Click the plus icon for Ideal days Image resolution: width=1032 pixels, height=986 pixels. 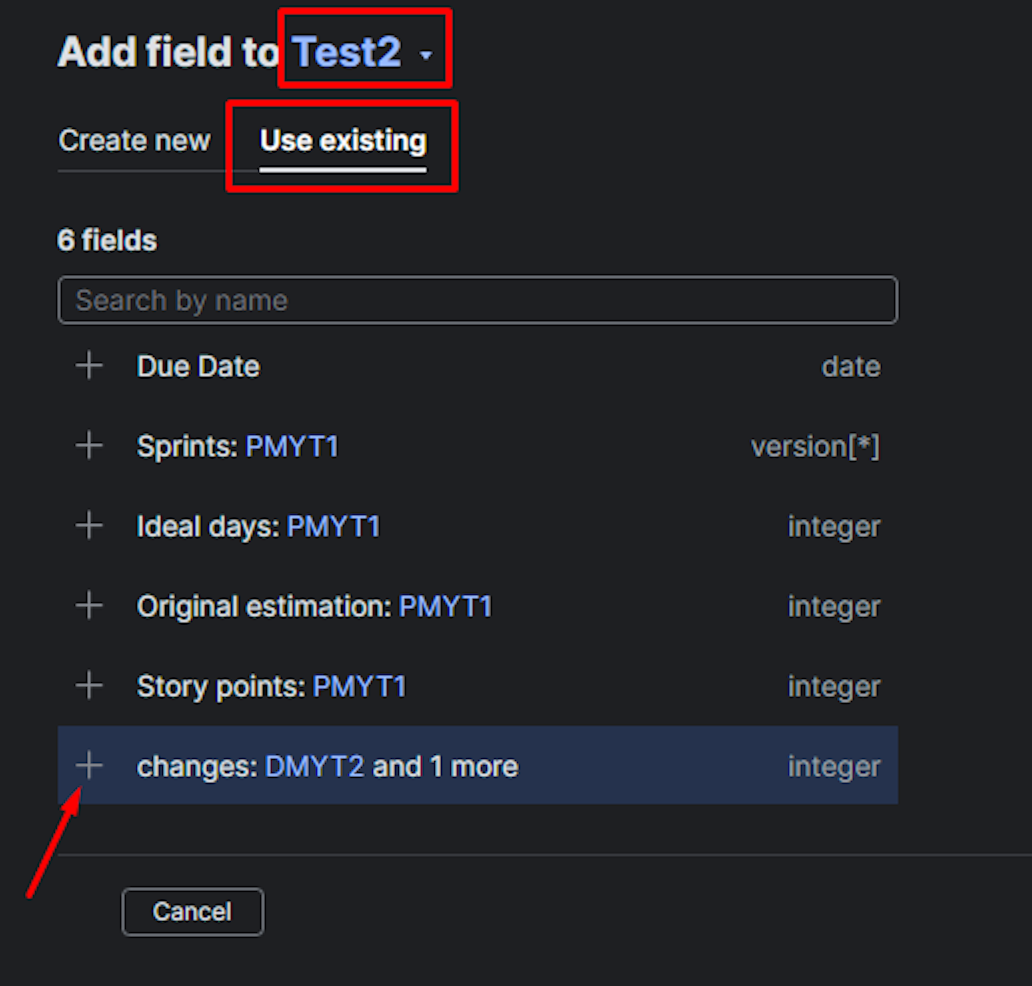click(89, 527)
